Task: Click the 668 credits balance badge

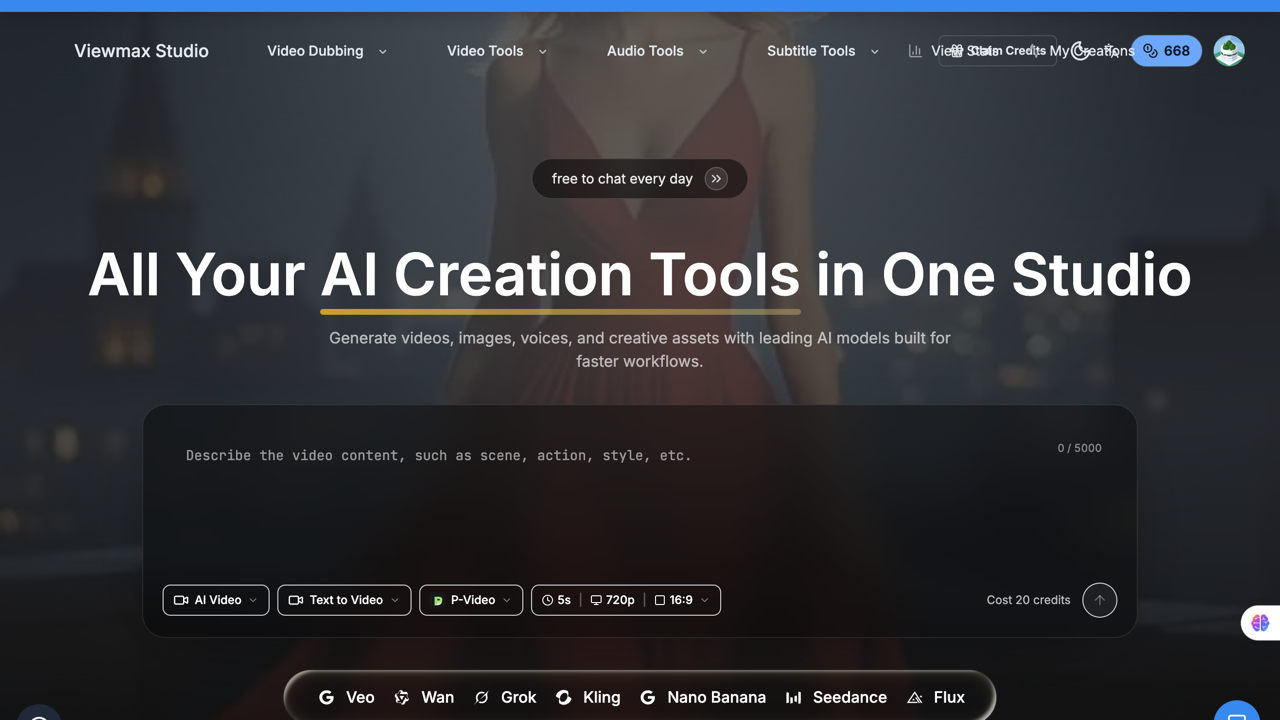Action: pos(1166,51)
